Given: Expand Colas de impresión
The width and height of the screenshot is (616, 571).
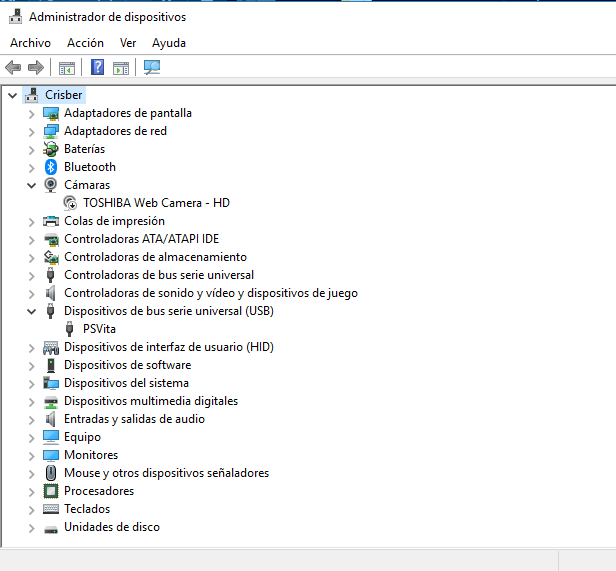Looking at the screenshot, I should tap(31, 222).
